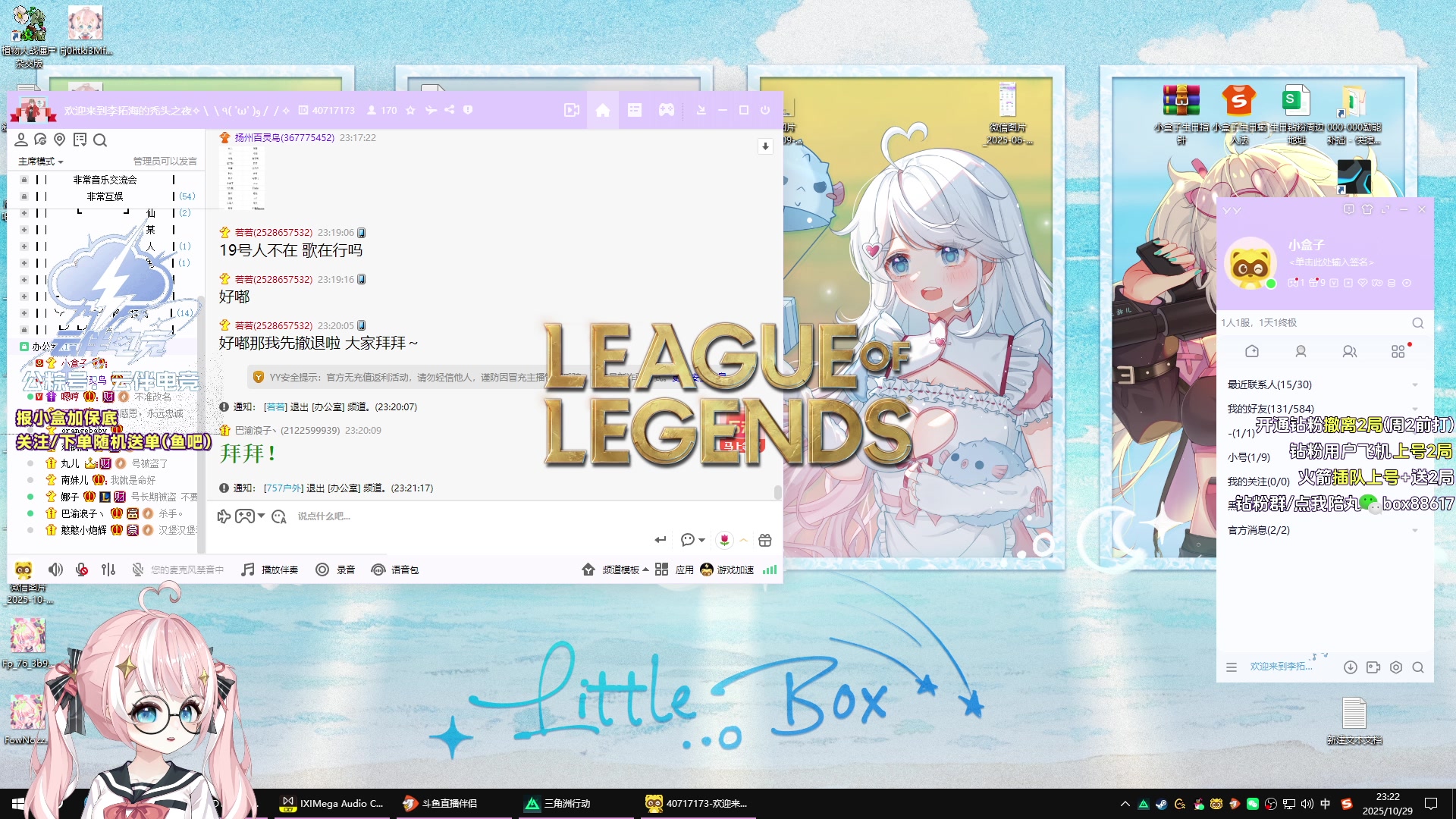
Task: Open 三角洲行动 from the taskbar
Action: click(x=558, y=803)
